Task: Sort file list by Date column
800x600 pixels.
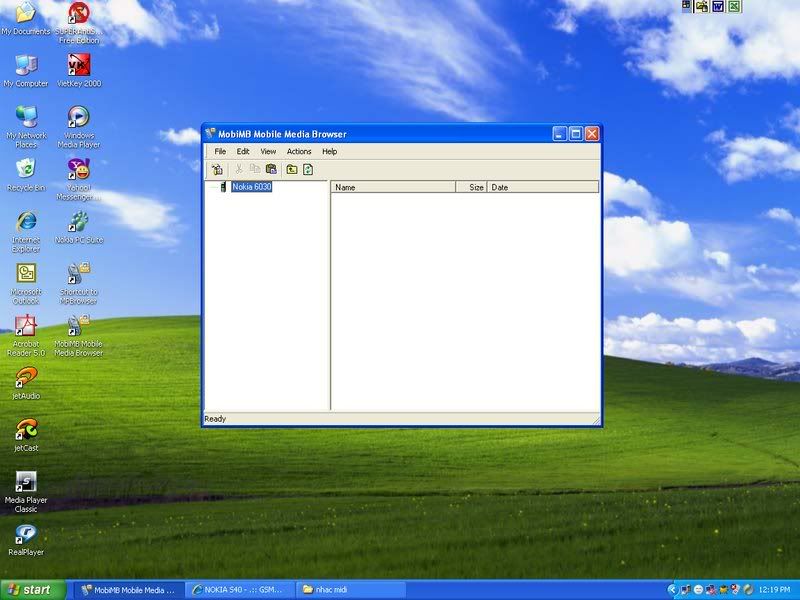Action: [x=542, y=187]
